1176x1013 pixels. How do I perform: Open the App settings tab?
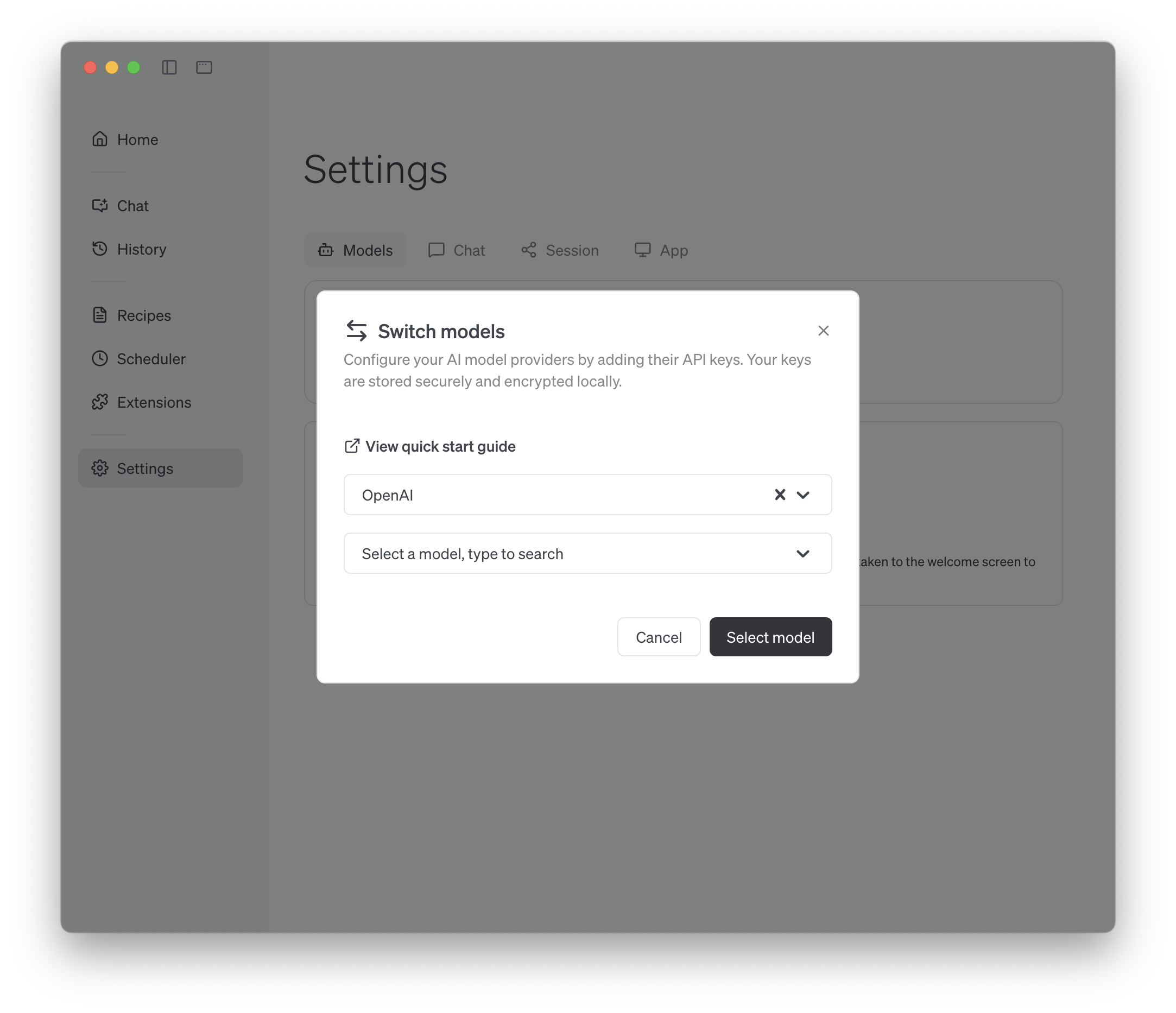click(661, 250)
